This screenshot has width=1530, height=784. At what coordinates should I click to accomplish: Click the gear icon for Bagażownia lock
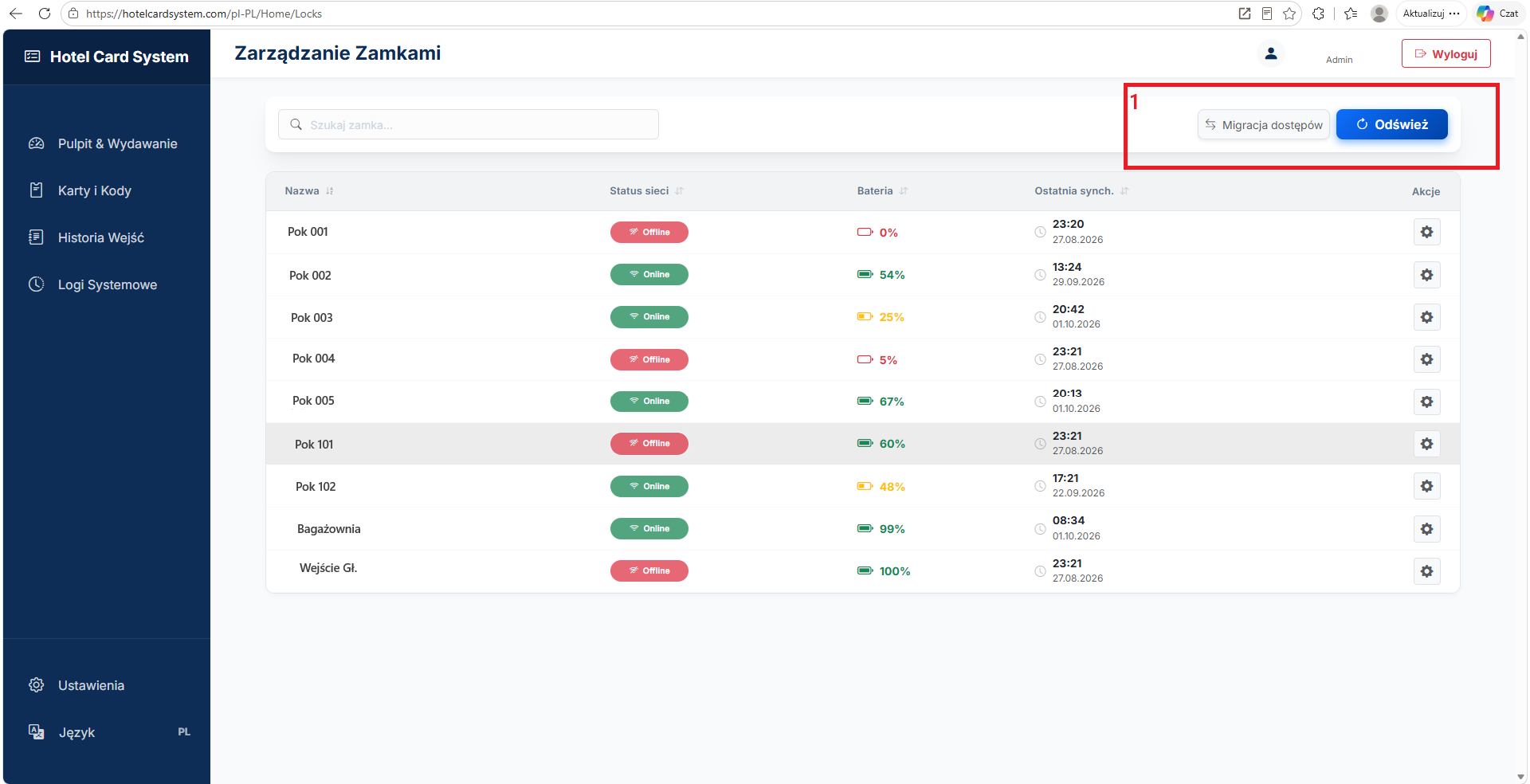coord(1426,529)
